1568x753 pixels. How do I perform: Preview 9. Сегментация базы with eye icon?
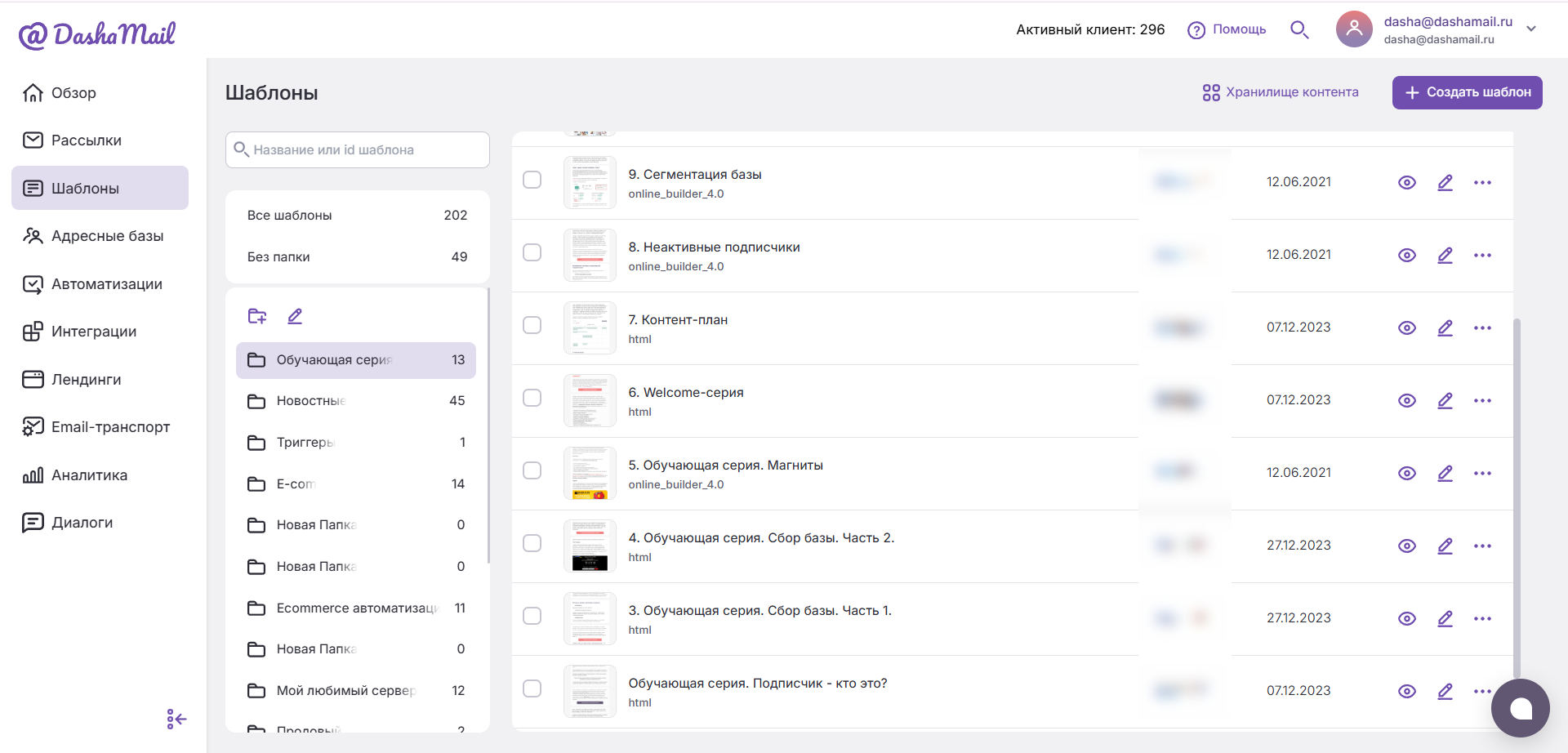(x=1406, y=183)
